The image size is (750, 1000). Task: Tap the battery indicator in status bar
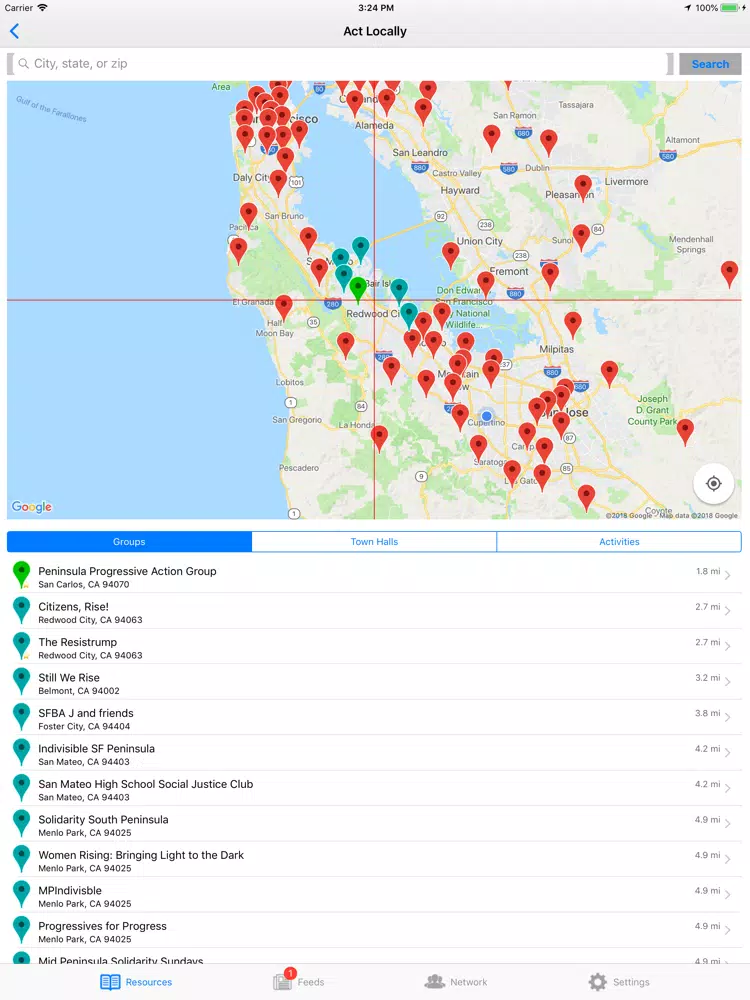(x=730, y=8)
